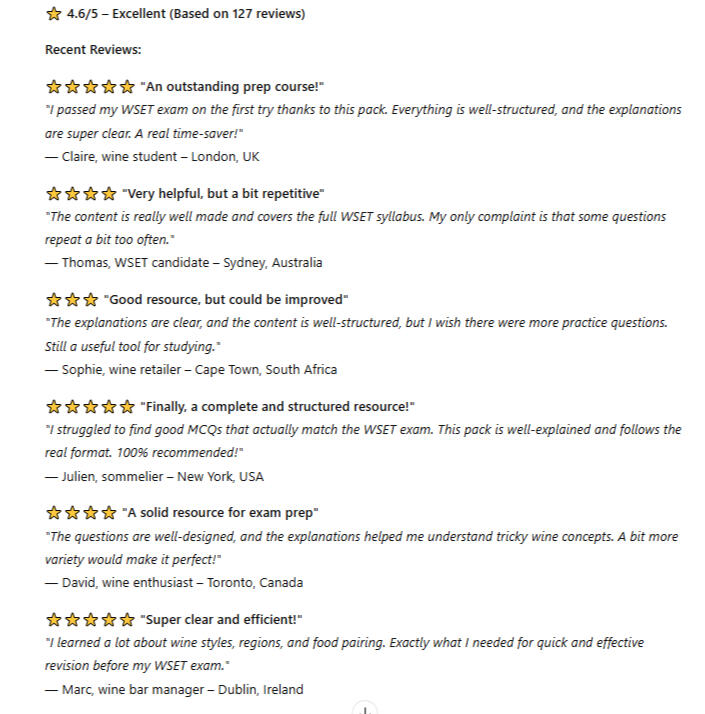Click "Finally, a complete and structured resource!" heading
The width and height of the screenshot is (705, 714).
pyautogui.click(x=277, y=407)
